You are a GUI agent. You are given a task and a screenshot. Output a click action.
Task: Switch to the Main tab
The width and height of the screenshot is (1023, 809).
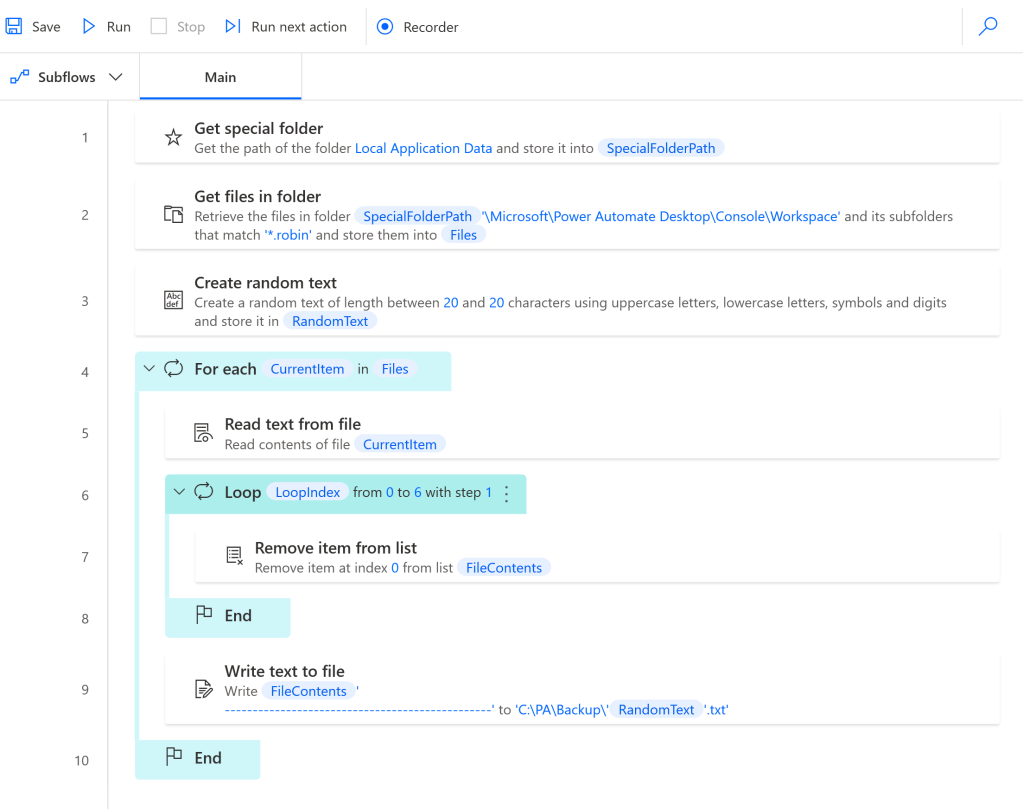220,77
